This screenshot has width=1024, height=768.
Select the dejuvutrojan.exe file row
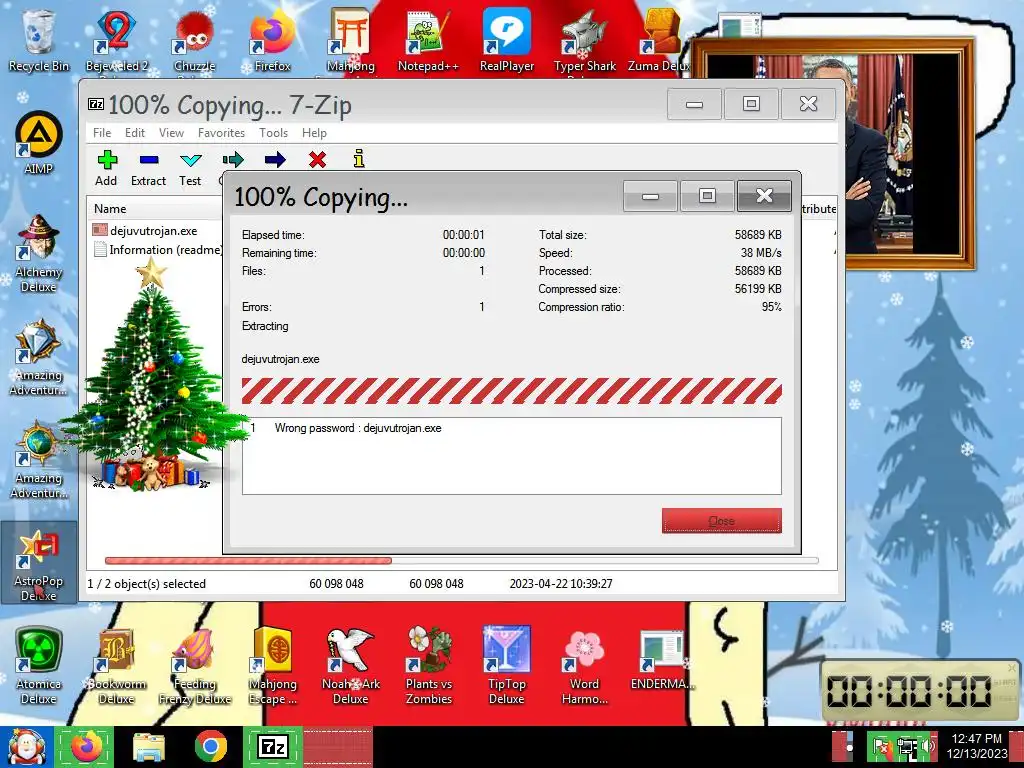click(154, 231)
